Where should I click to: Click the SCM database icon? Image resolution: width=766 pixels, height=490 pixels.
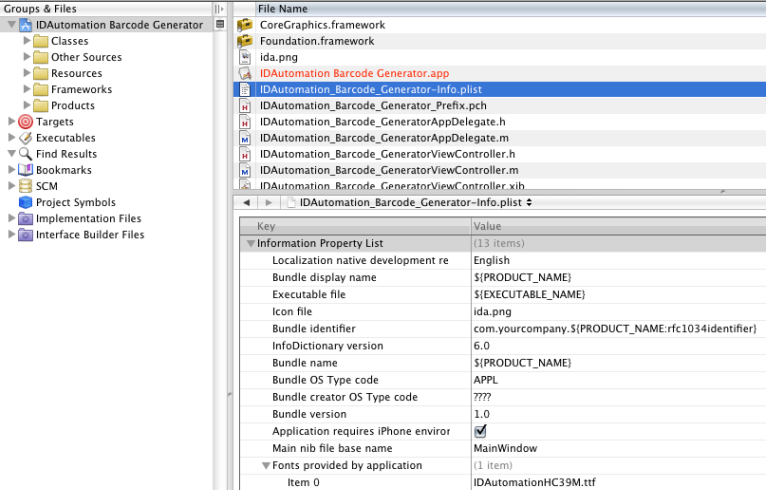click(x=25, y=186)
